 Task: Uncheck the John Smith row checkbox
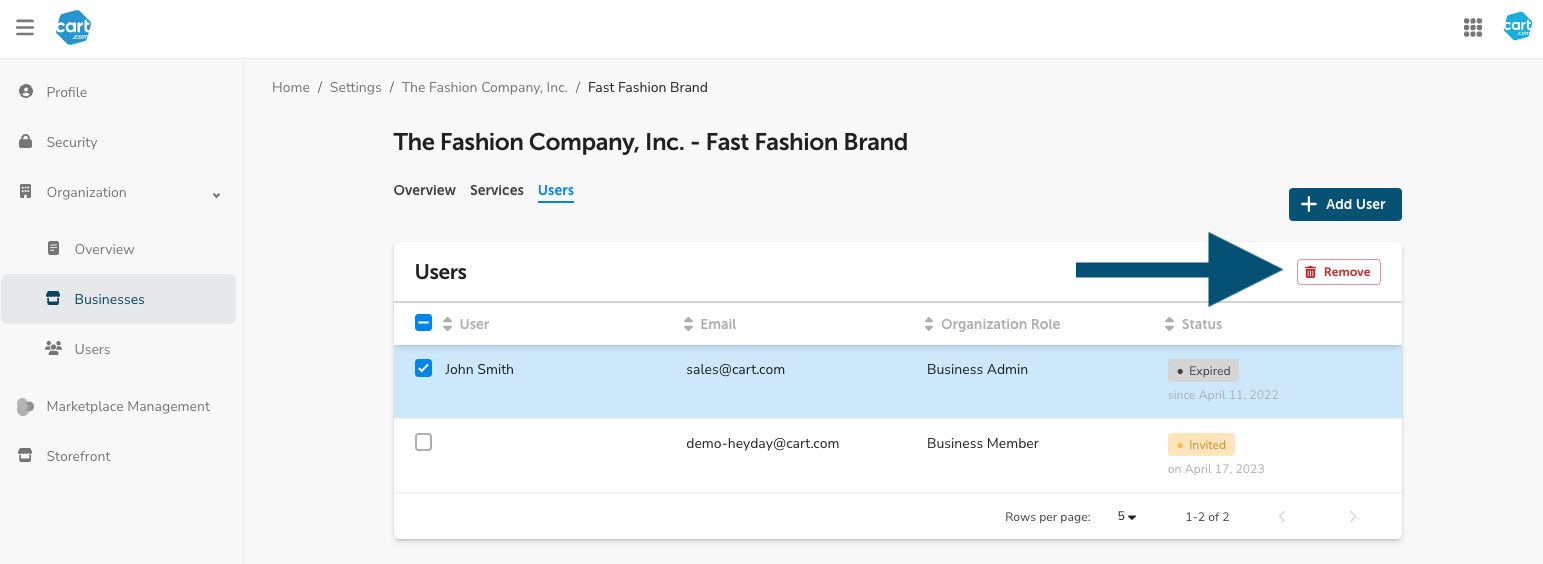423,369
